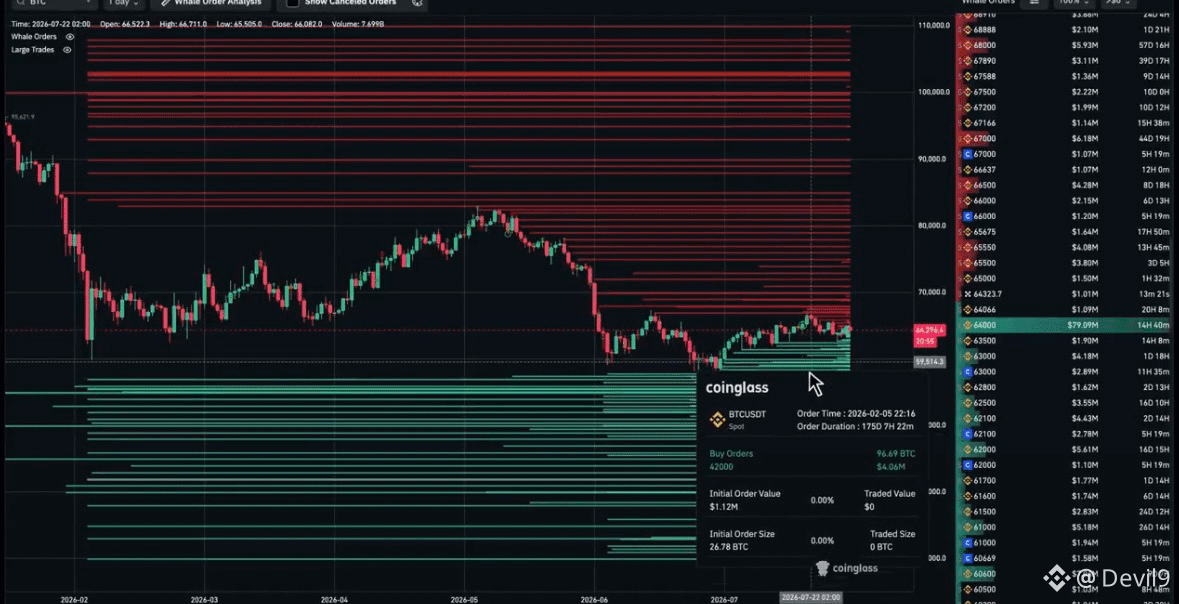Open the BTC symbol search dropdown

coord(53,3)
